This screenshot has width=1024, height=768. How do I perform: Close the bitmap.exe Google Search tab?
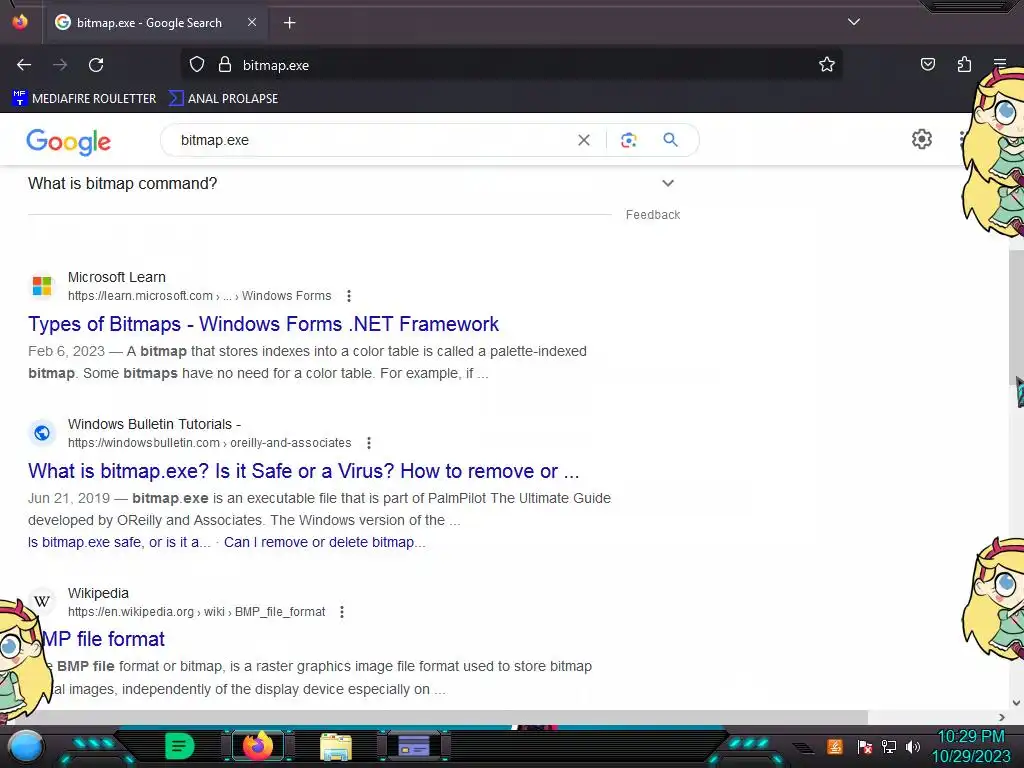pos(252,22)
